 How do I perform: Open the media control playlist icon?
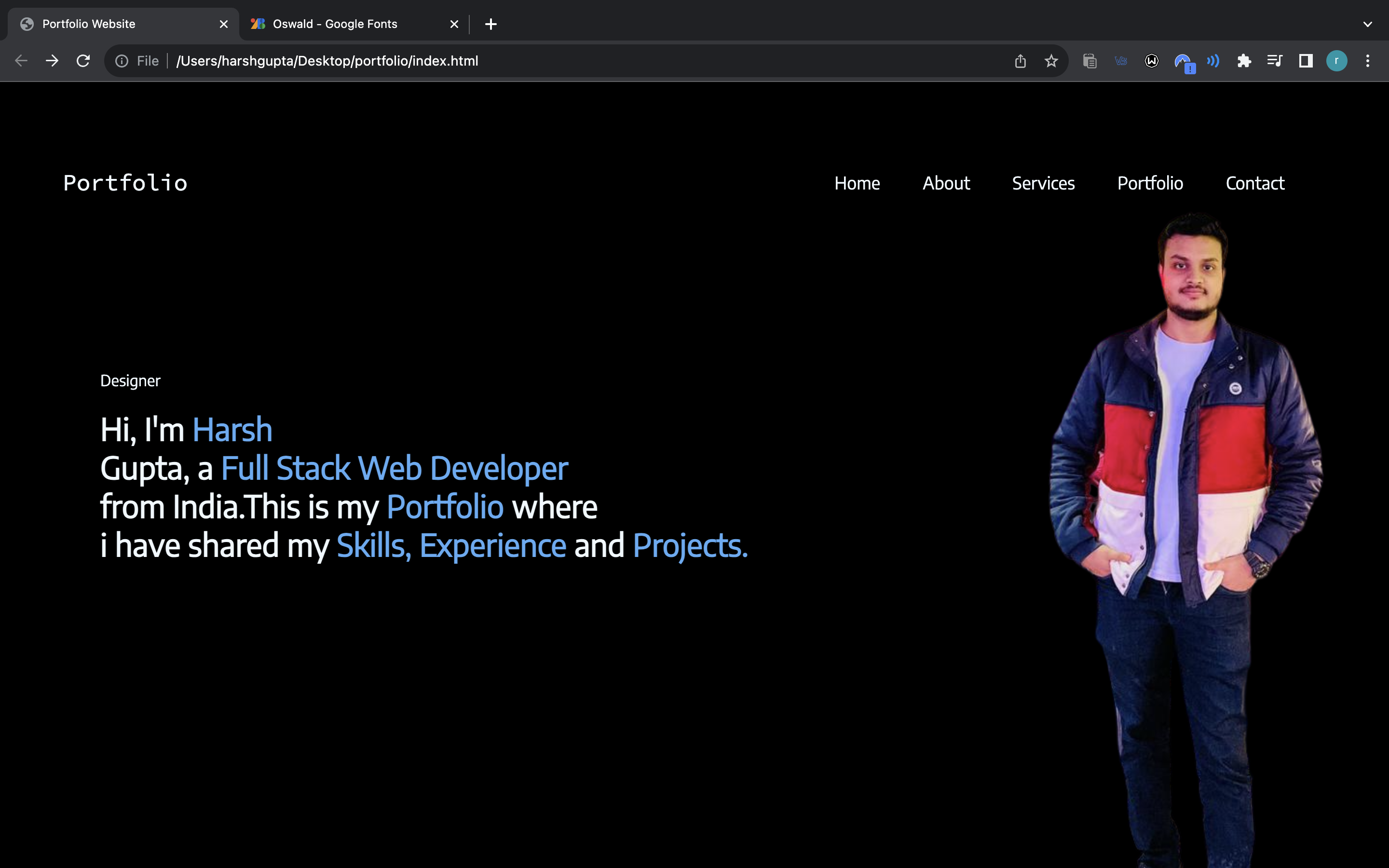[x=1275, y=61]
